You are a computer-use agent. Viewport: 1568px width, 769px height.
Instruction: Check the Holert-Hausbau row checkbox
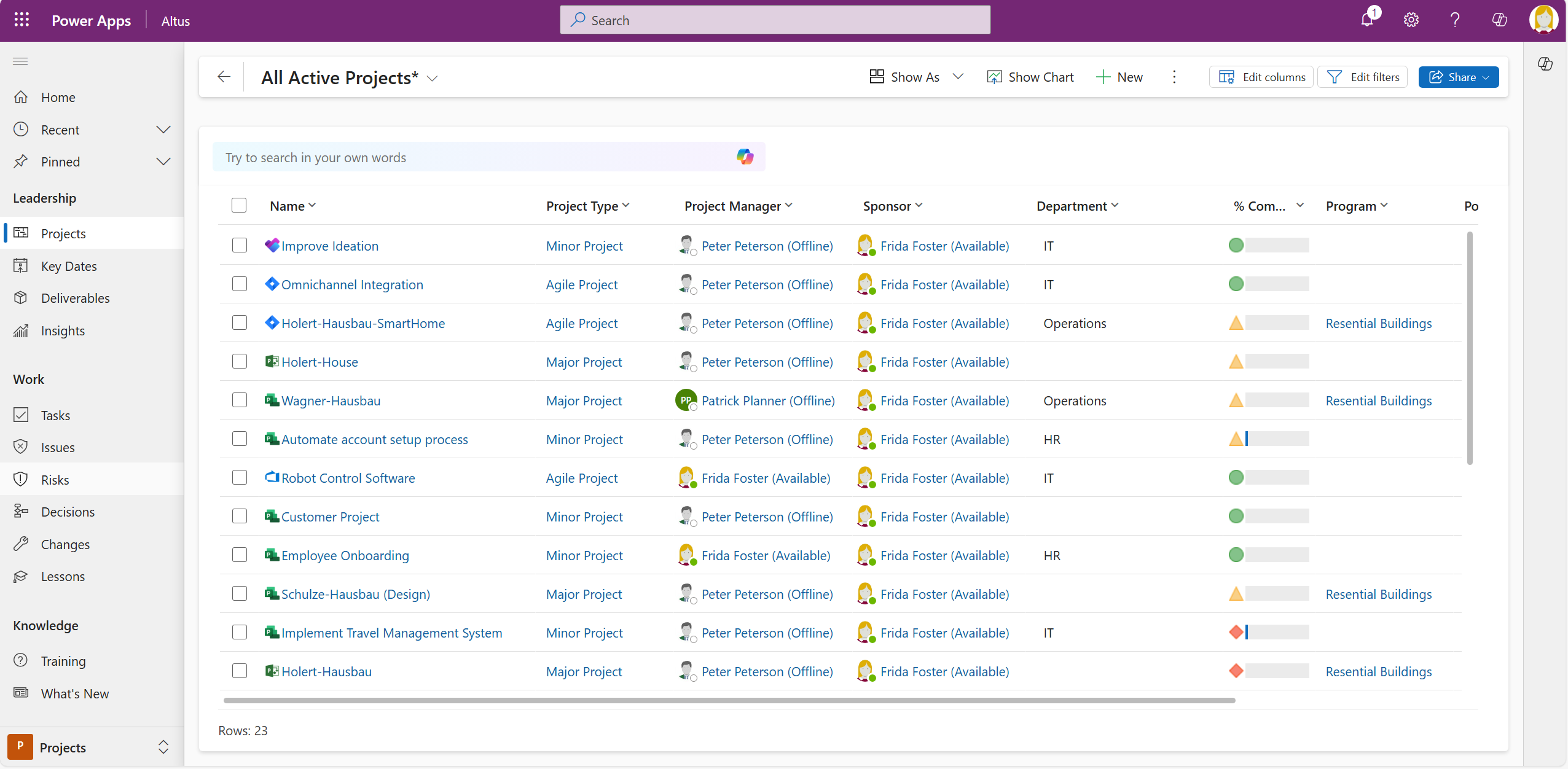[240, 671]
